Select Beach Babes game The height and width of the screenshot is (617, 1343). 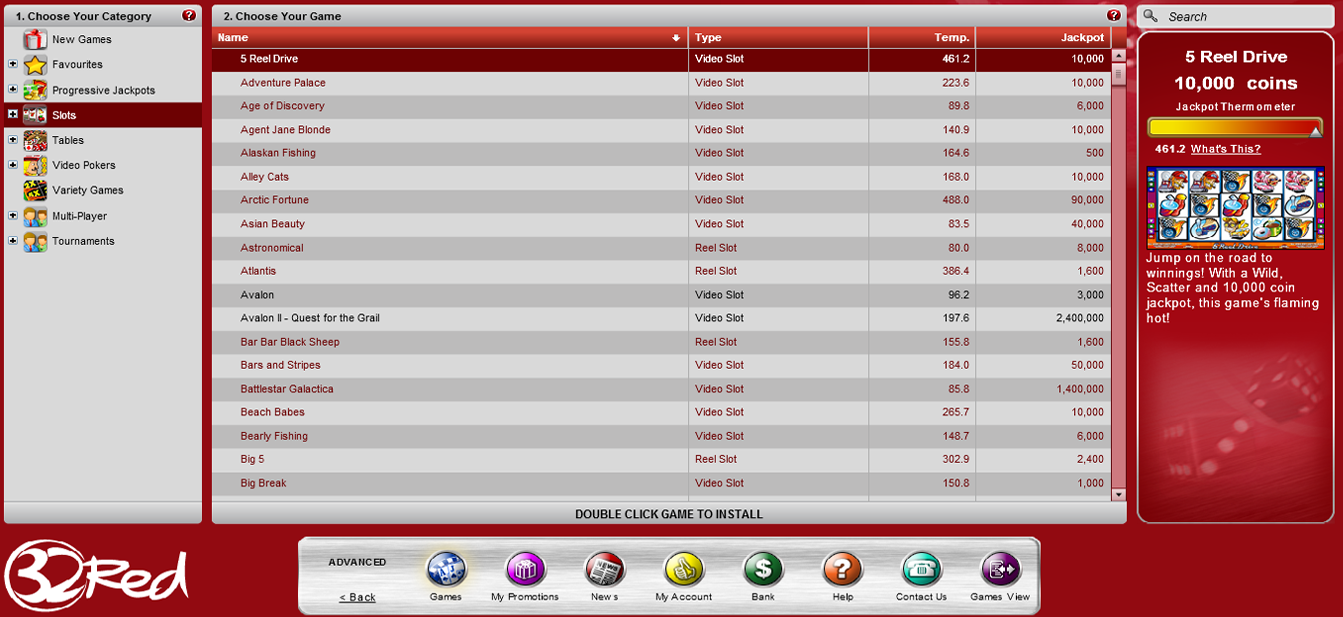(661, 412)
